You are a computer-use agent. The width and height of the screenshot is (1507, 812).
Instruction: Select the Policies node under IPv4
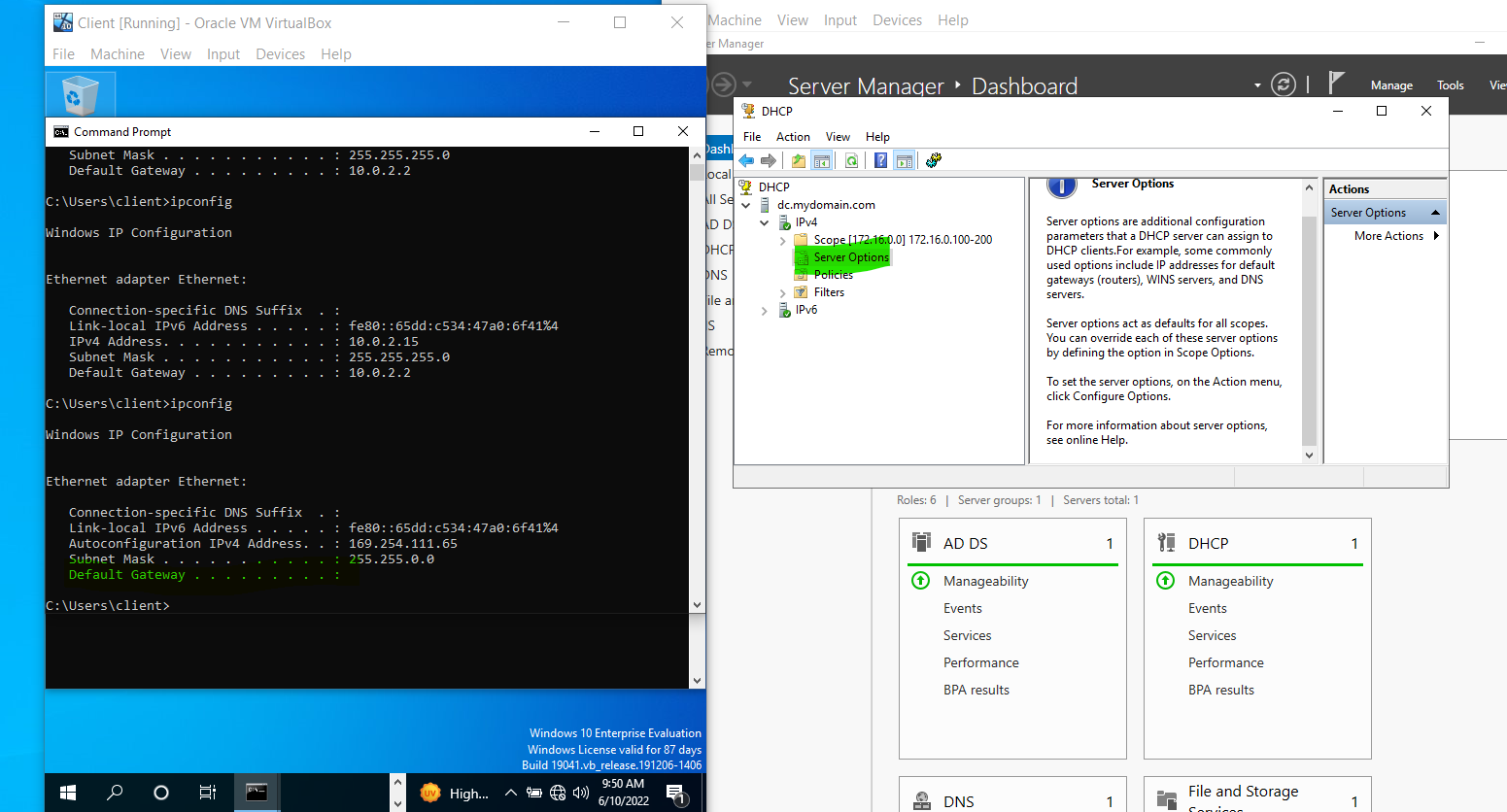pyautogui.click(x=834, y=274)
